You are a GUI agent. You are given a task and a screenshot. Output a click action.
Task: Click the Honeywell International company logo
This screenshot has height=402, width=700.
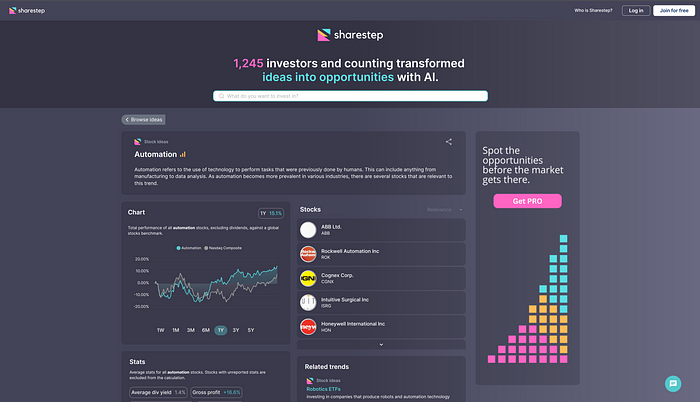pos(308,327)
